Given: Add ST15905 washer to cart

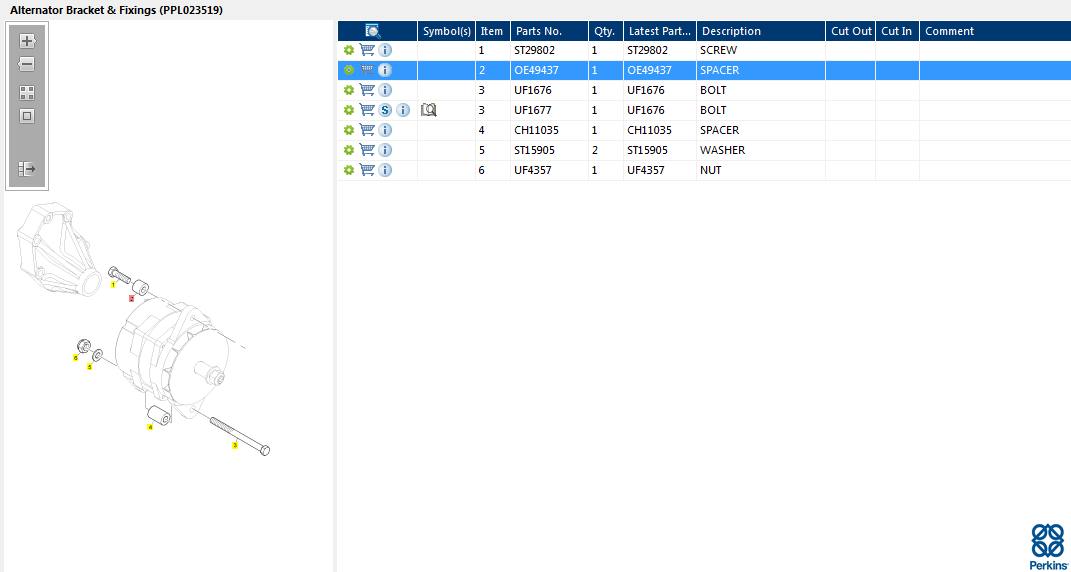Looking at the screenshot, I should tap(367, 150).
